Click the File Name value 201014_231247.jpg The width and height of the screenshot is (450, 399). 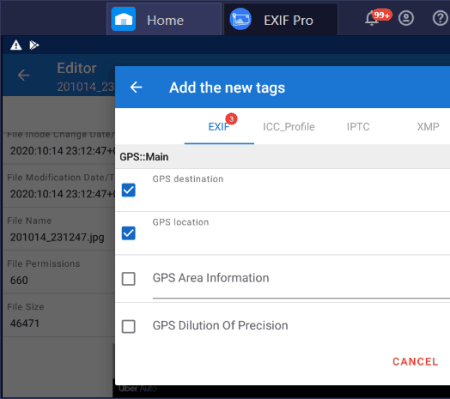pyautogui.click(x=57, y=237)
